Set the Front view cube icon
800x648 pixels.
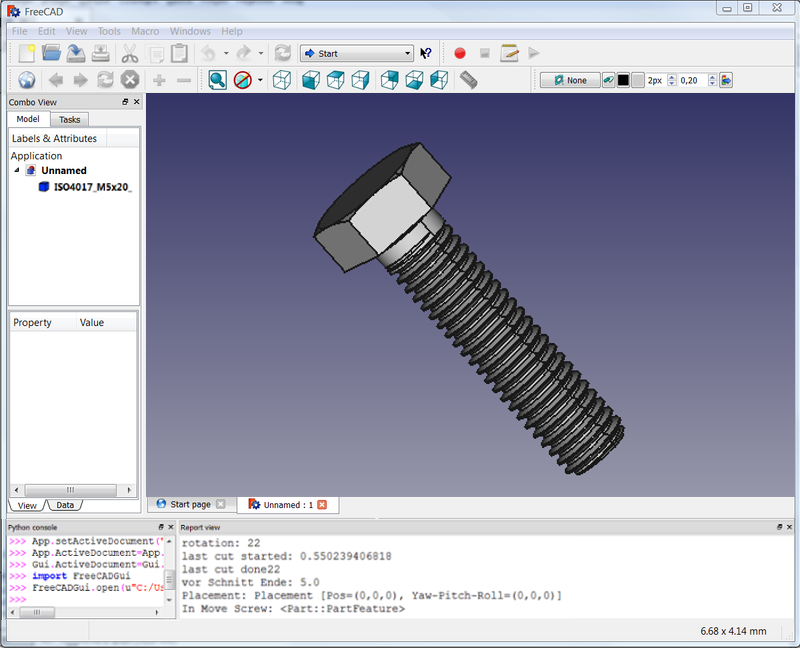[x=311, y=80]
